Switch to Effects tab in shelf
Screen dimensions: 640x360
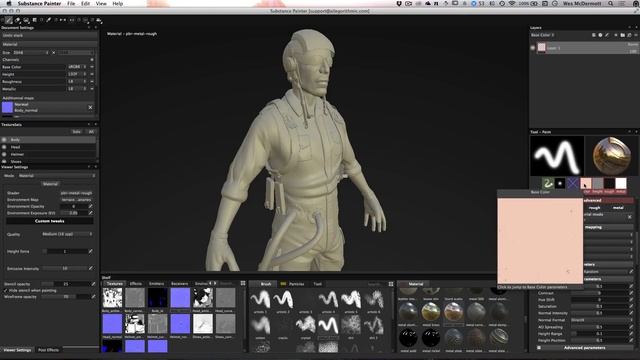pos(136,284)
